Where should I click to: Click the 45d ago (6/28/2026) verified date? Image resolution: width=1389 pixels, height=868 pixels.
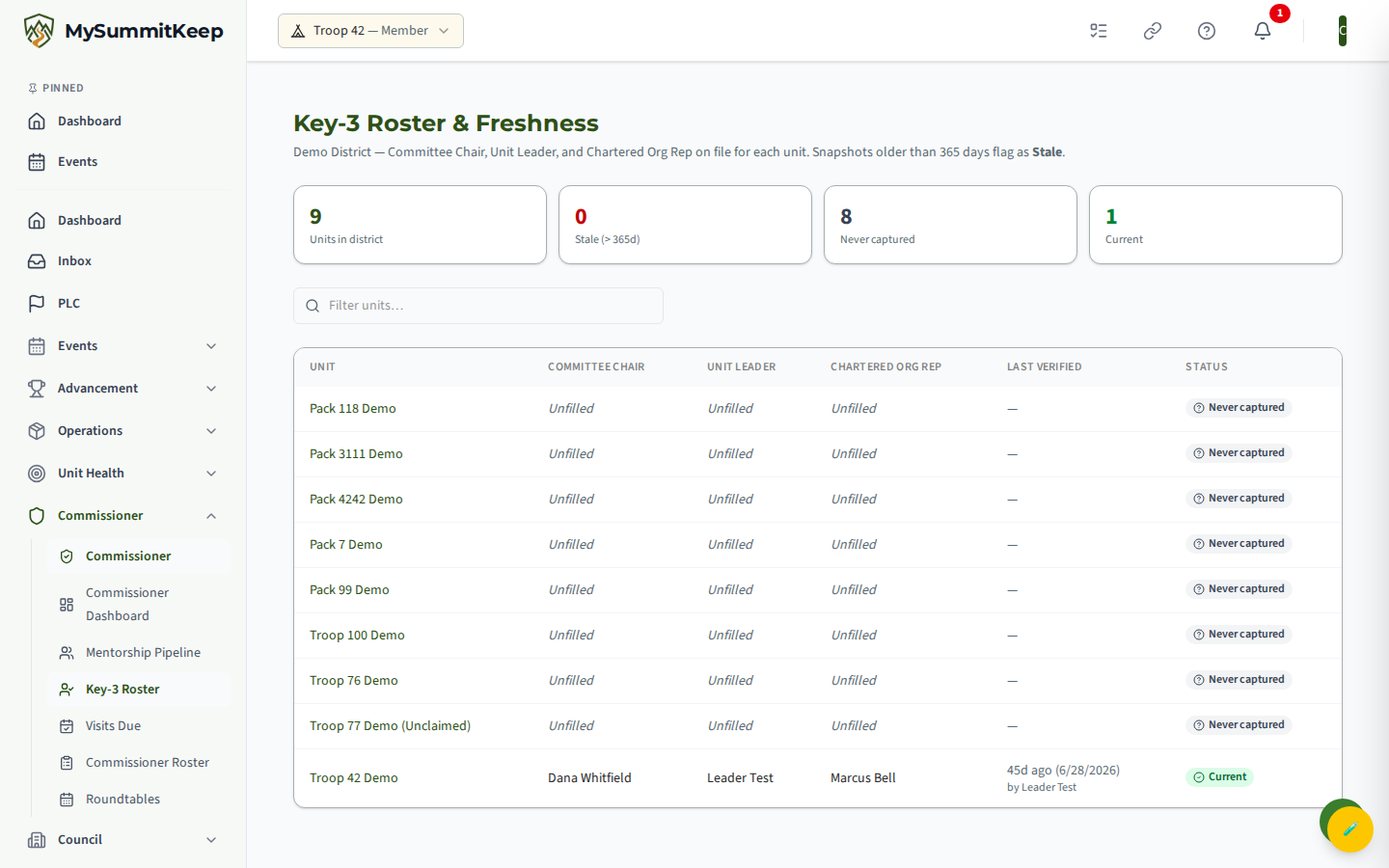(x=1063, y=771)
